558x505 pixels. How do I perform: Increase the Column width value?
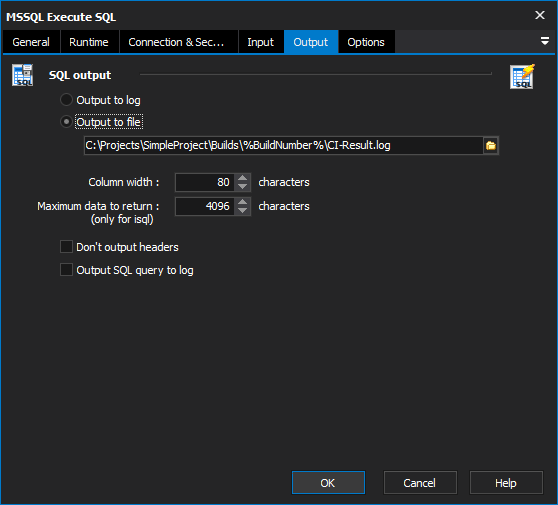(x=243, y=178)
